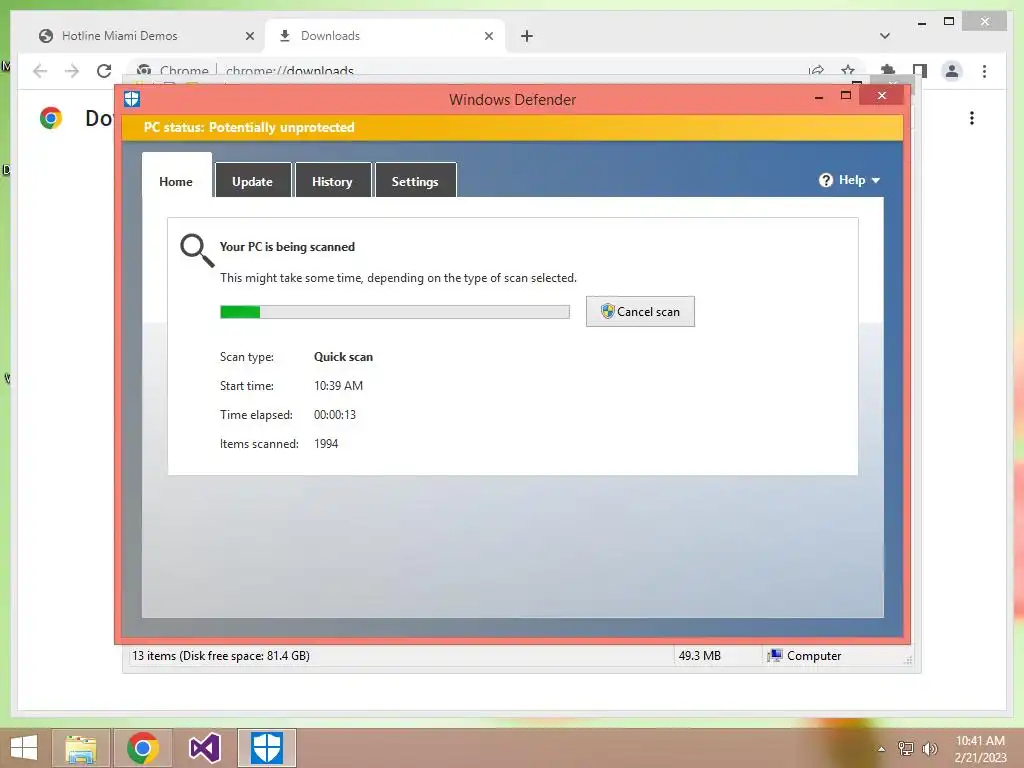Open File Explorer from the taskbar
The width and height of the screenshot is (1024, 768).
(x=80, y=748)
